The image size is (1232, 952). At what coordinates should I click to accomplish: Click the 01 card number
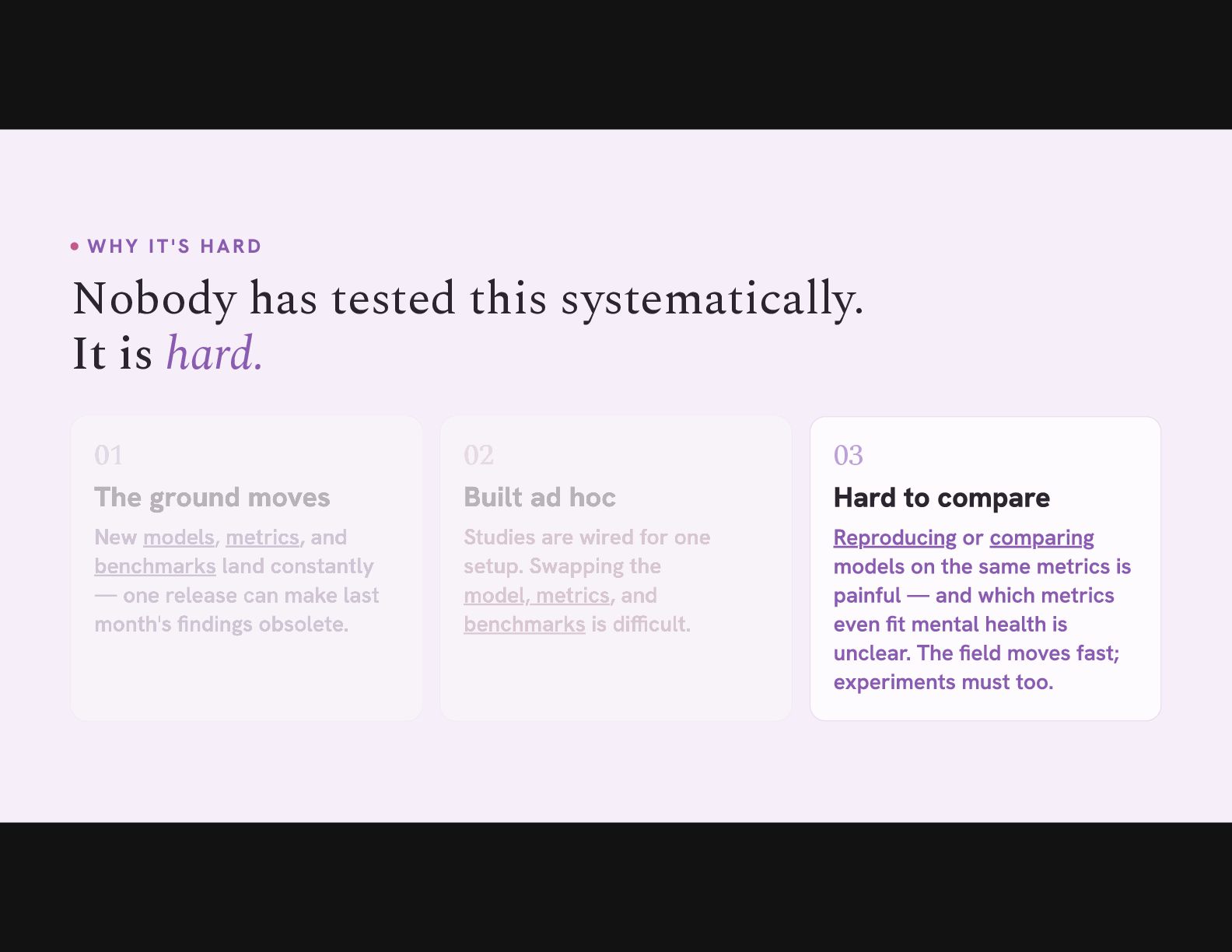click(109, 455)
